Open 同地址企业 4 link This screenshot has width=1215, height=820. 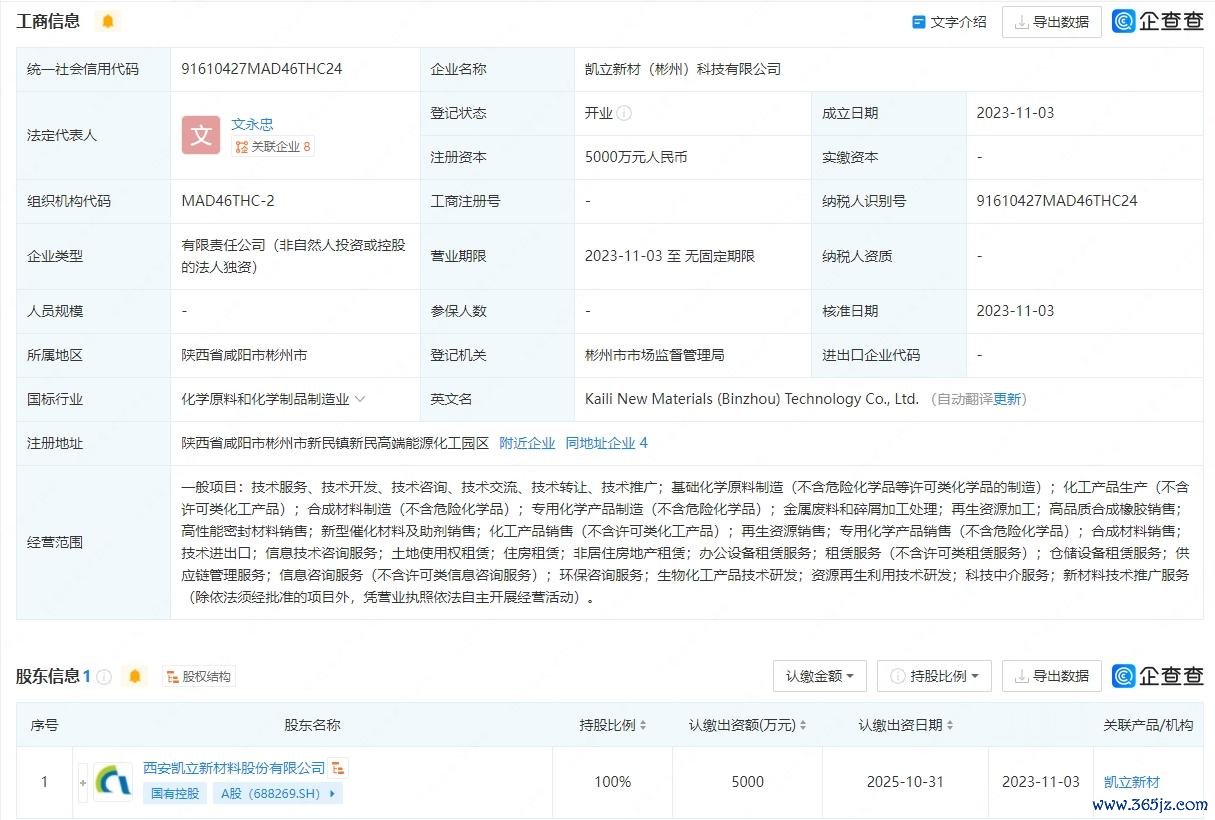pyautogui.click(x=607, y=443)
